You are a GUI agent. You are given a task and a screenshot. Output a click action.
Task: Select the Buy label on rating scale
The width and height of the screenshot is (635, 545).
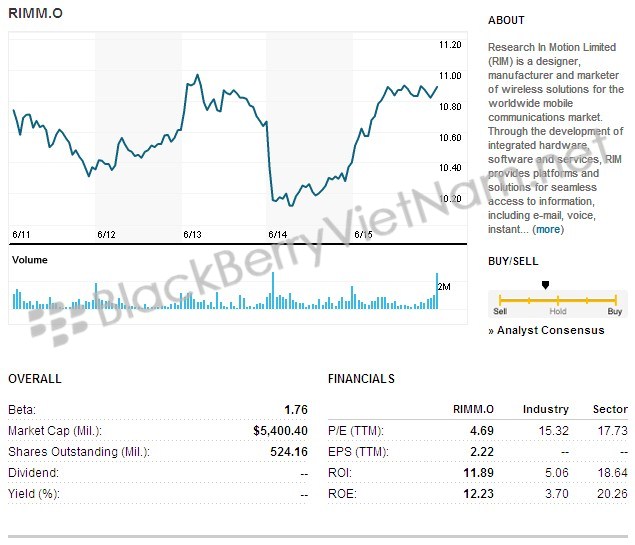pos(614,312)
